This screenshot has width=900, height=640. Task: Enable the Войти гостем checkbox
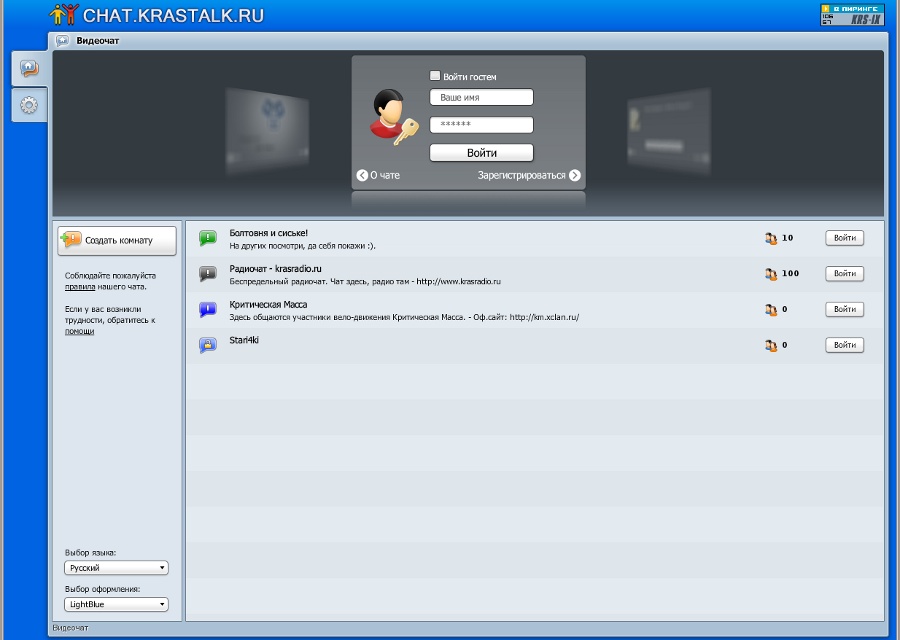(x=435, y=76)
